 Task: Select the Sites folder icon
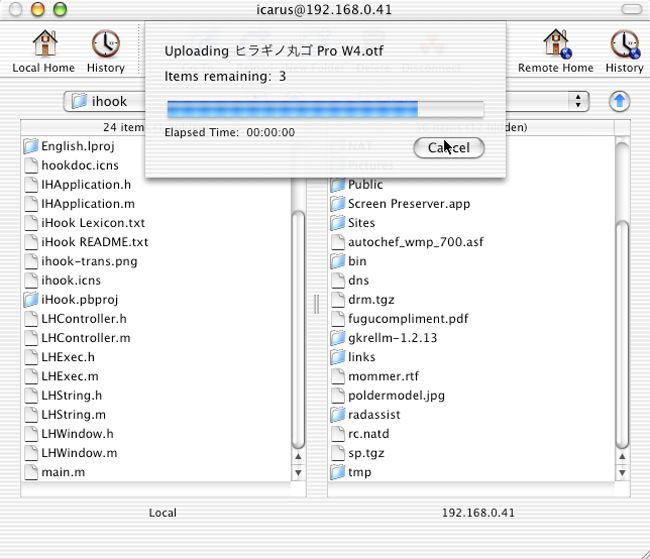click(x=338, y=223)
